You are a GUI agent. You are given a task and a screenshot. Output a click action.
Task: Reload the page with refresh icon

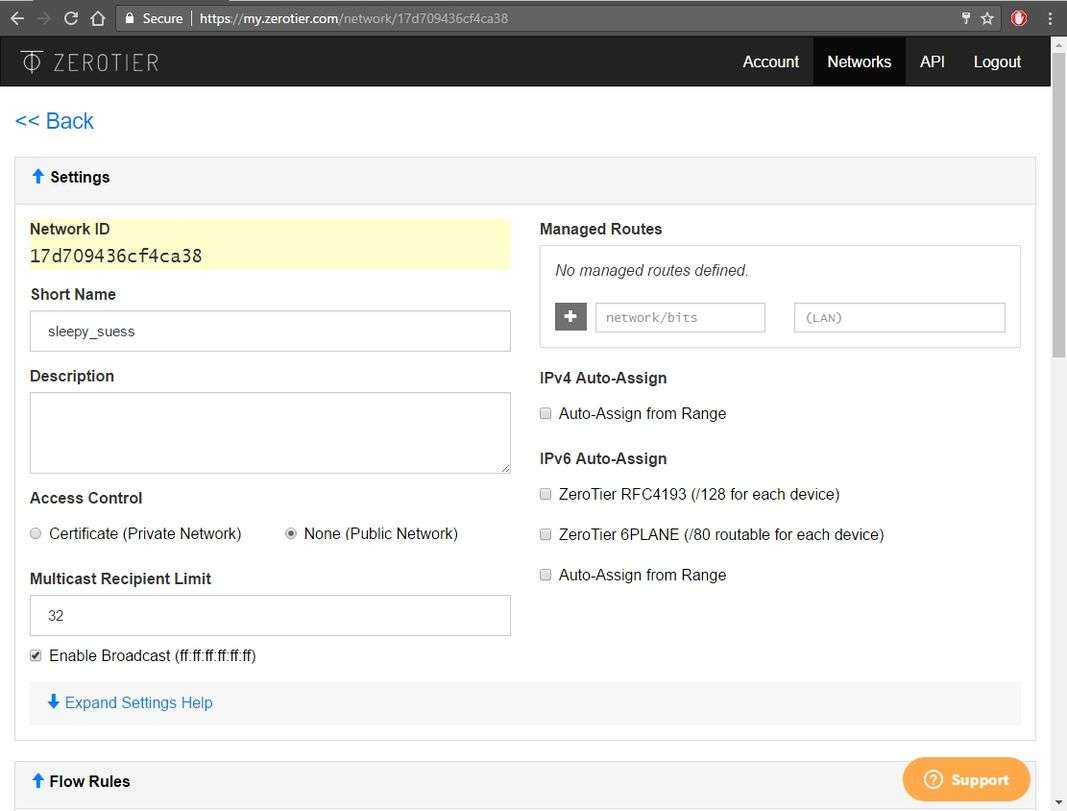click(70, 18)
